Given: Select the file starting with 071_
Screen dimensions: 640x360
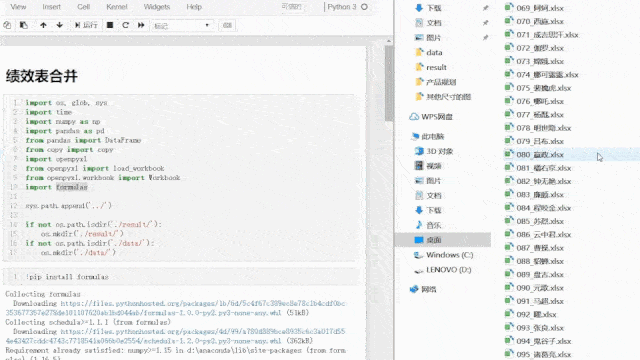Looking at the screenshot, I should point(547,35).
